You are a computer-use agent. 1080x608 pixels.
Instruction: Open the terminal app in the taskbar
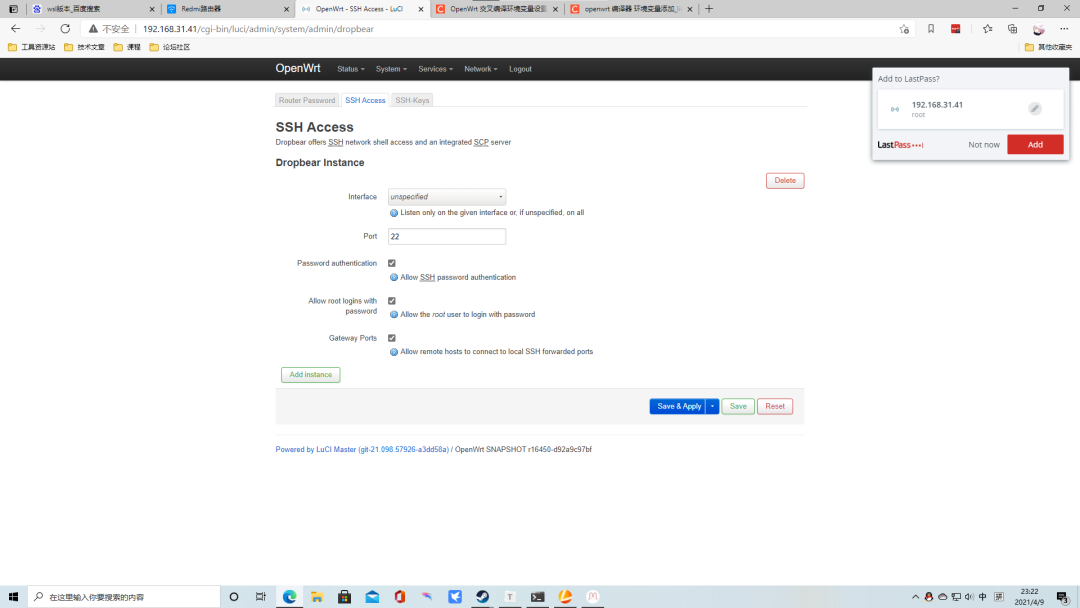[537, 596]
